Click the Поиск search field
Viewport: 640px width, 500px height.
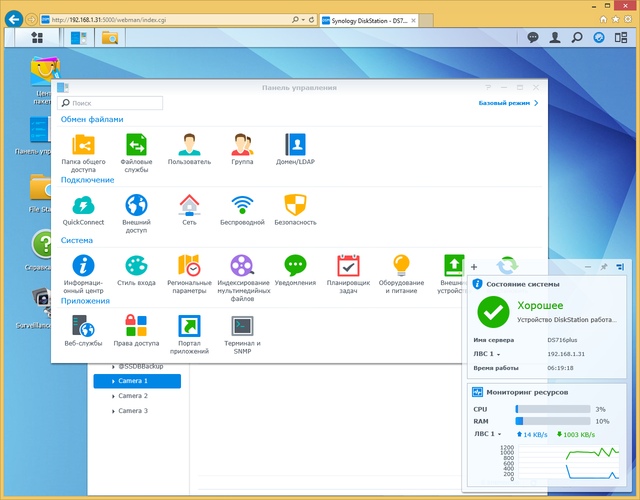click(x=110, y=103)
